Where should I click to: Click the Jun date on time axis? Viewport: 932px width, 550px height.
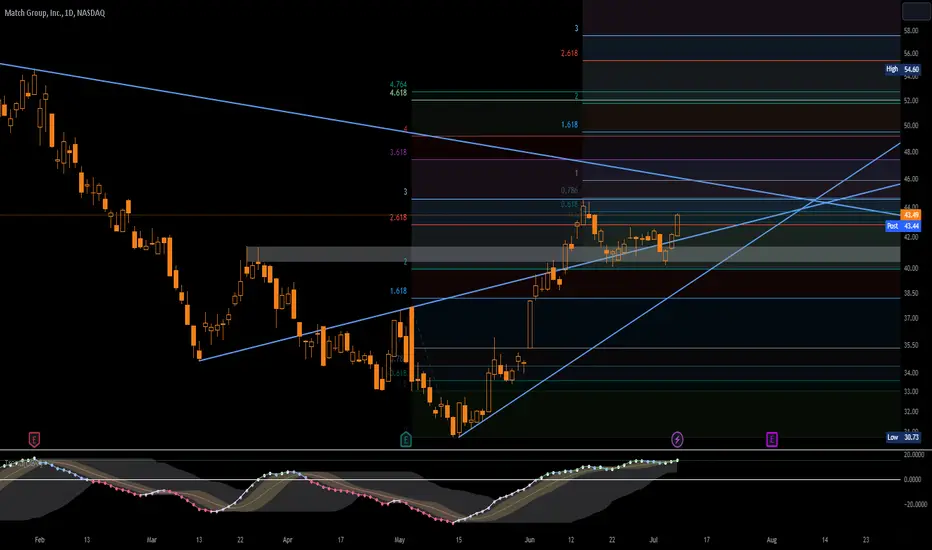click(530, 540)
